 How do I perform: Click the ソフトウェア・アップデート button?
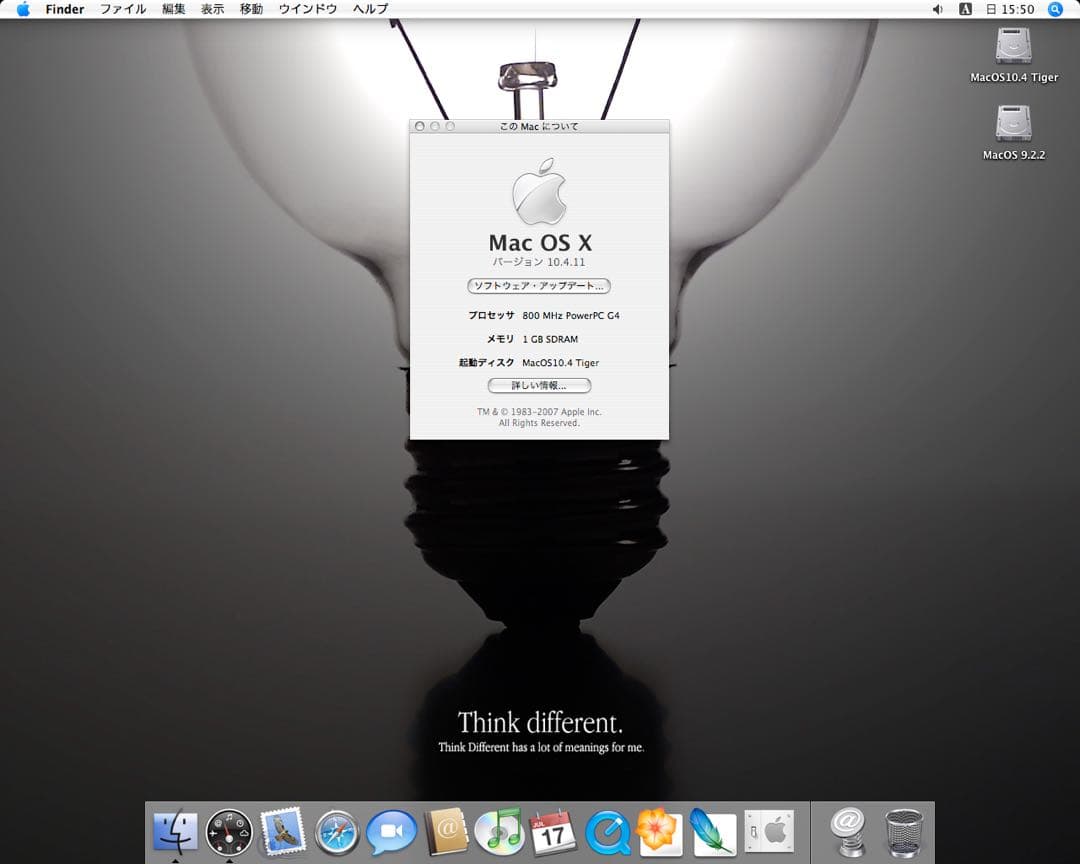[539, 286]
